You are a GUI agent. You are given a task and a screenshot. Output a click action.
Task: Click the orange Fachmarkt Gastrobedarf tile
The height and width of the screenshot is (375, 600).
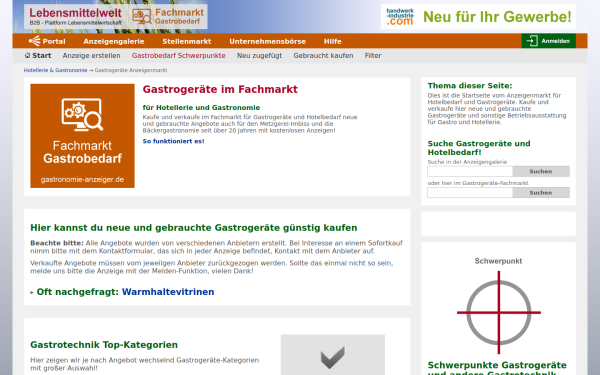point(82,136)
